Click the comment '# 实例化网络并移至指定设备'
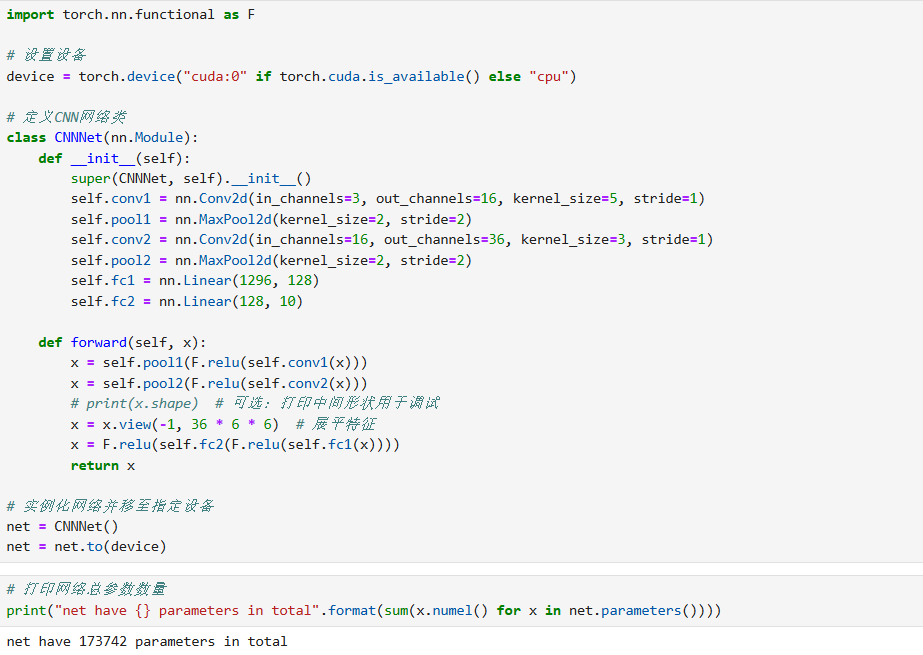The height and width of the screenshot is (655, 923). coord(111,506)
